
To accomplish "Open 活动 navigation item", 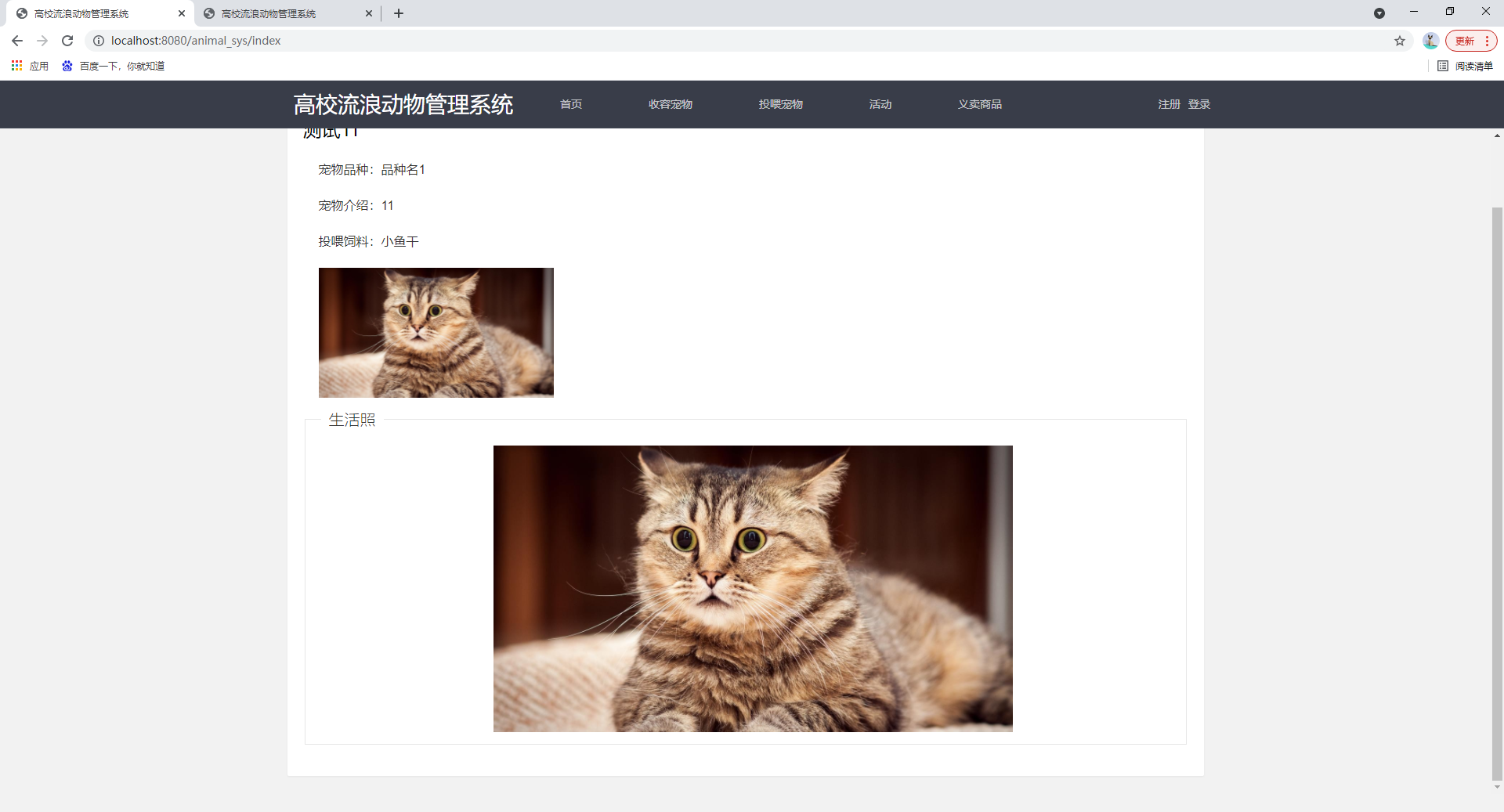I will click(880, 104).
